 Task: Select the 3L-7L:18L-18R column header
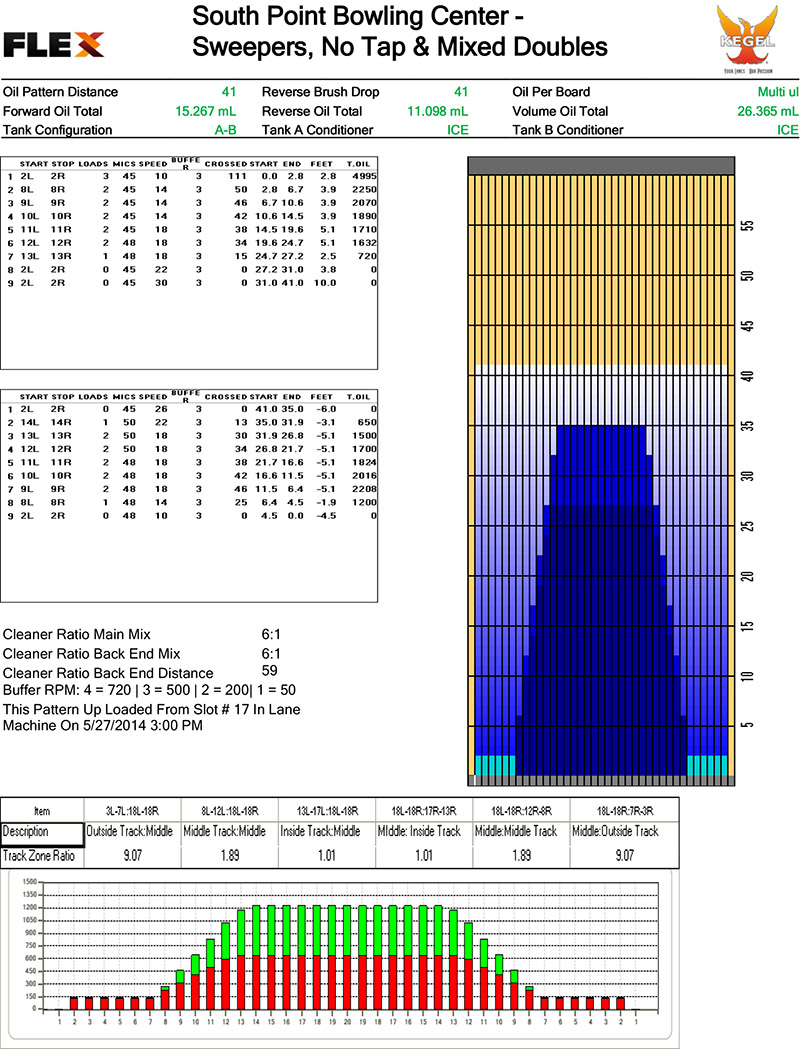click(x=129, y=811)
